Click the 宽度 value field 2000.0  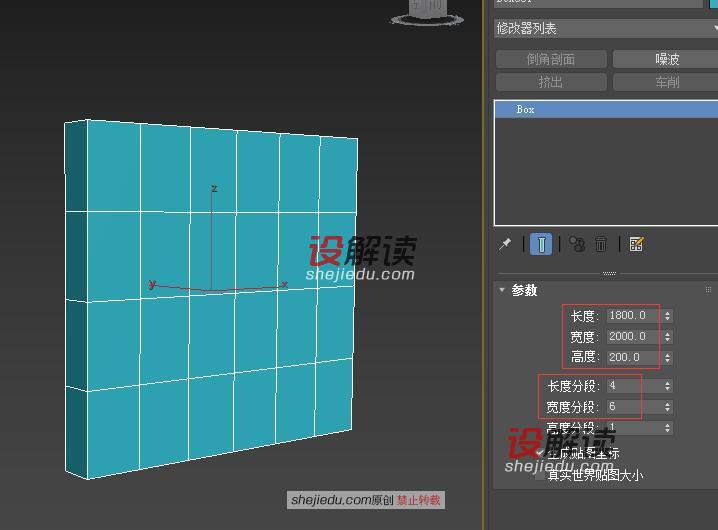click(x=634, y=336)
